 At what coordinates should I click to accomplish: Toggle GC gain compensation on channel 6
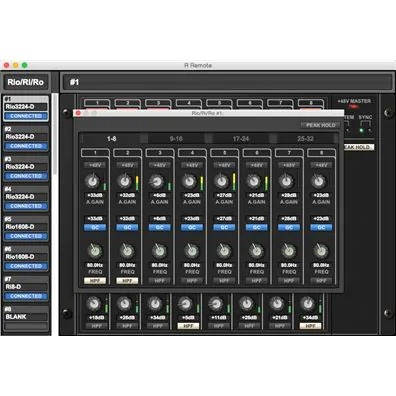(256, 227)
